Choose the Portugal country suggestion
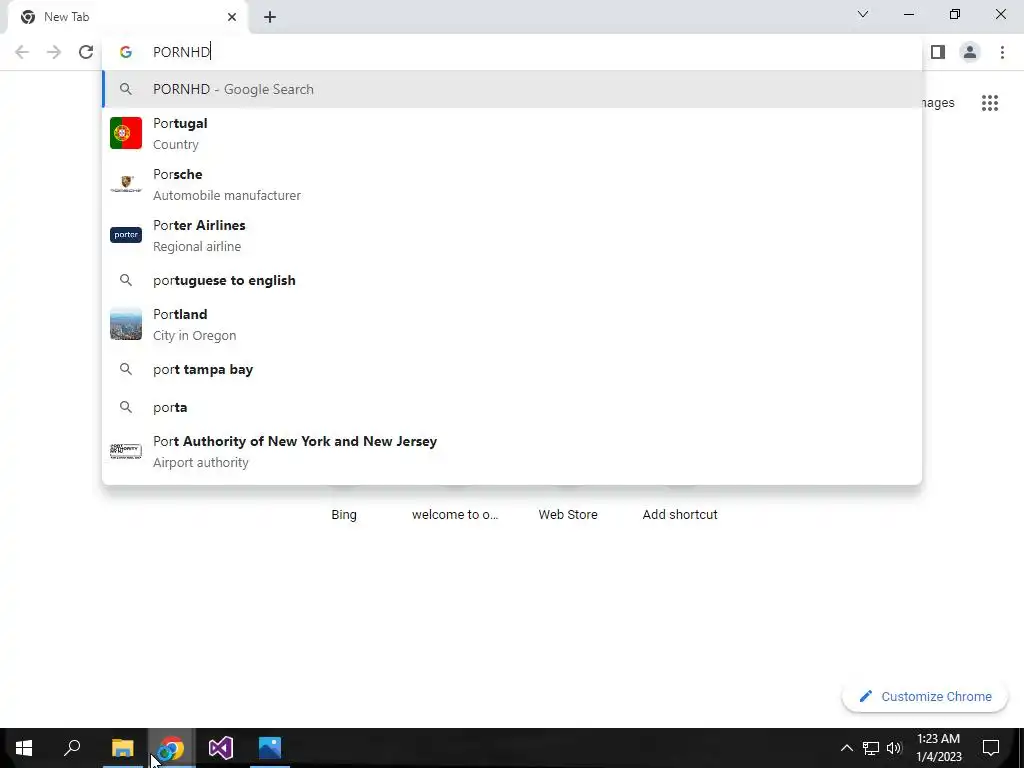 click(x=512, y=133)
